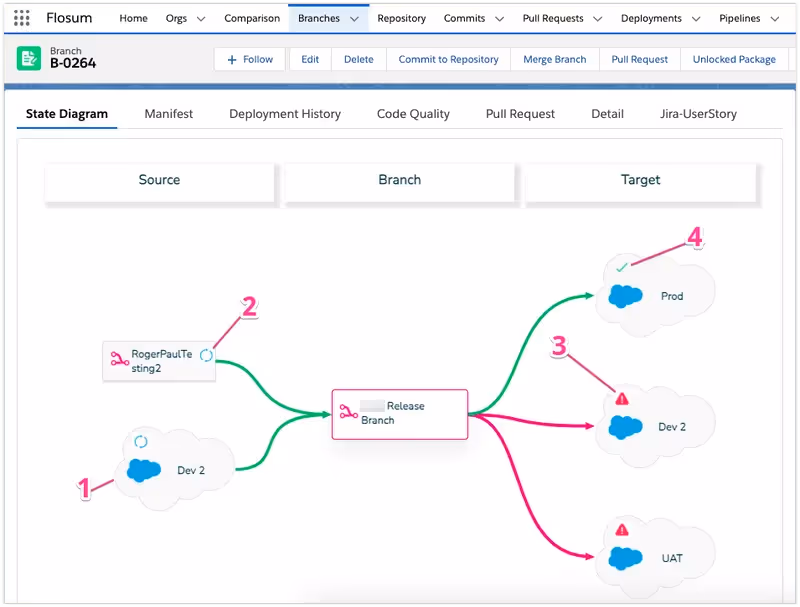800x607 pixels.
Task: Expand the Commits menu chevron
Action: pyautogui.click(x=499, y=19)
